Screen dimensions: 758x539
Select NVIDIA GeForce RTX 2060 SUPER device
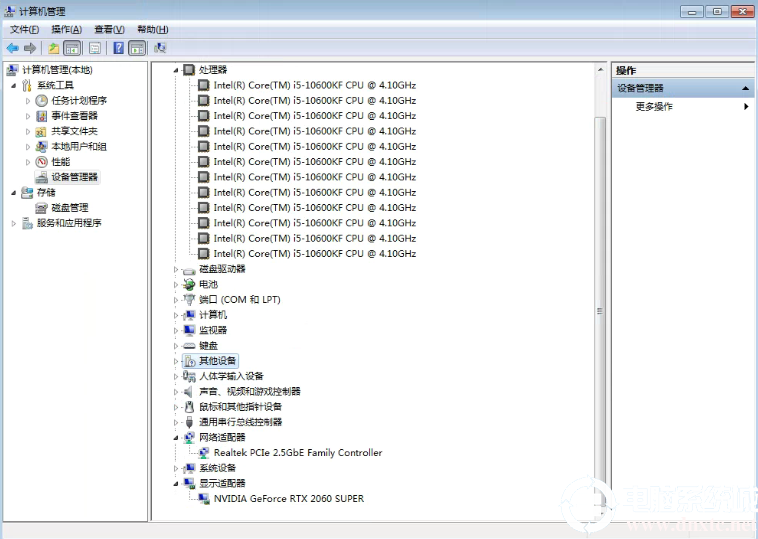pos(289,498)
